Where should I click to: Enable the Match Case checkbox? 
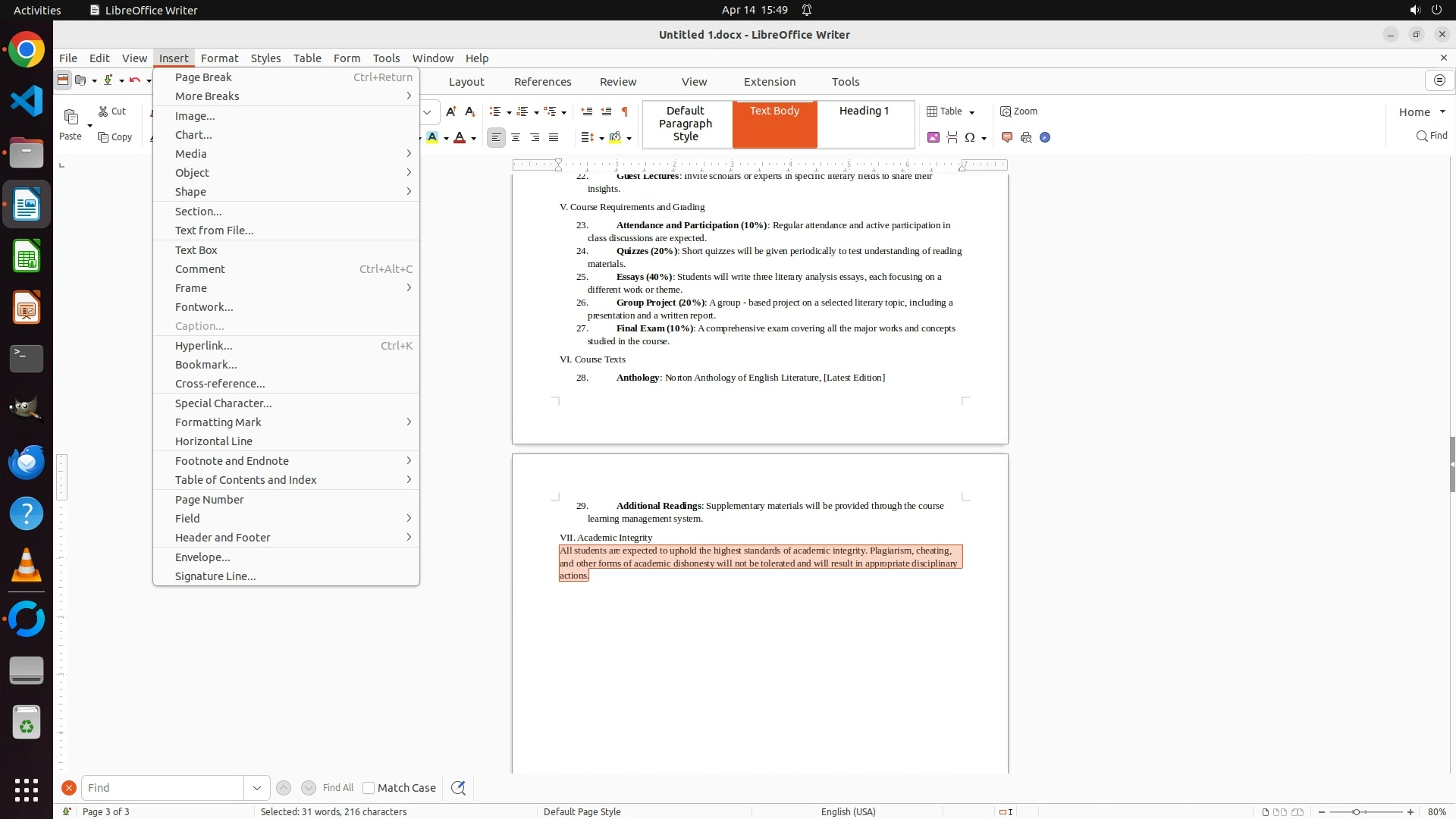click(x=369, y=788)
